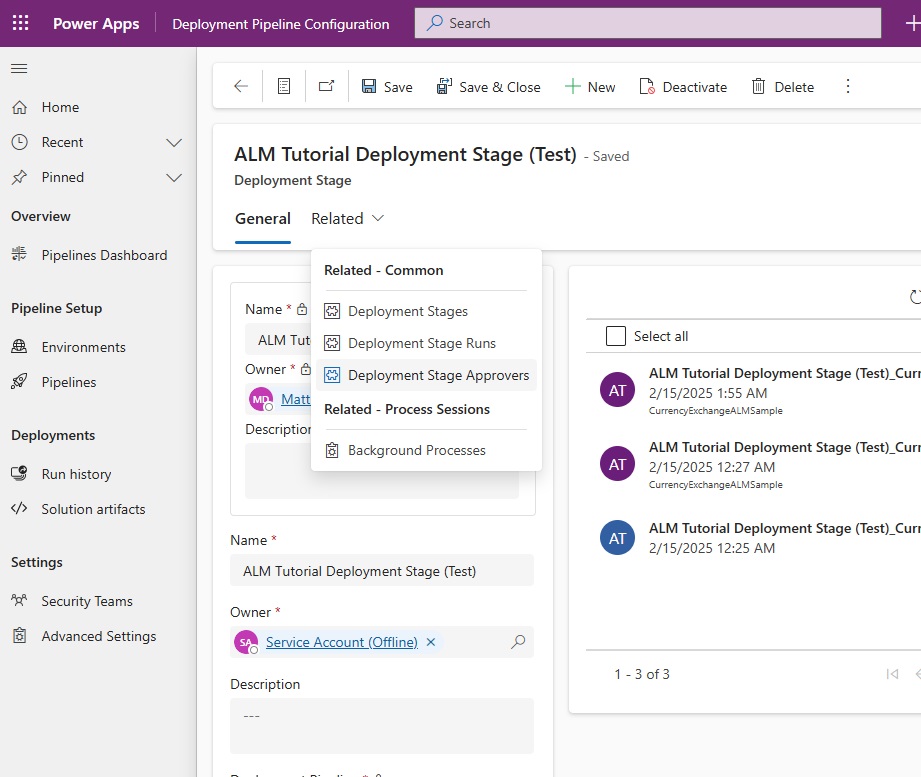Open record dated 2/15/2025 12:27 AM
The height and width of the screenshot is (777, 921).
point(760,465)
